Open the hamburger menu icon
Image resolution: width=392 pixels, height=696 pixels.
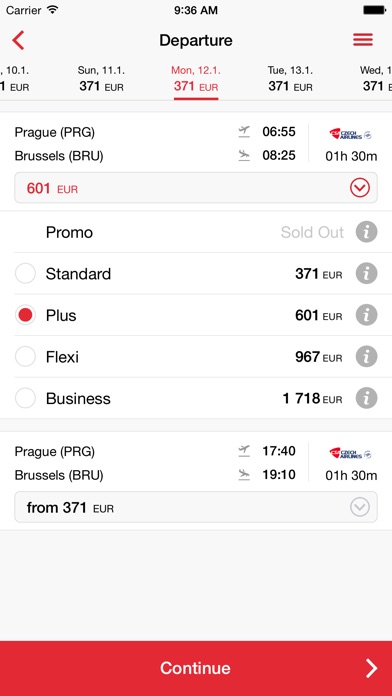coord(363,40)
